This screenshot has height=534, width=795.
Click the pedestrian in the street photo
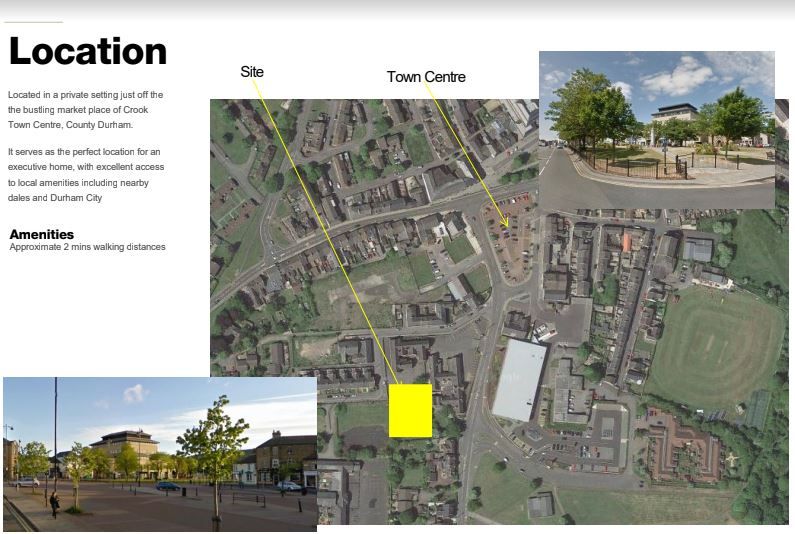[x=54, y=503]
